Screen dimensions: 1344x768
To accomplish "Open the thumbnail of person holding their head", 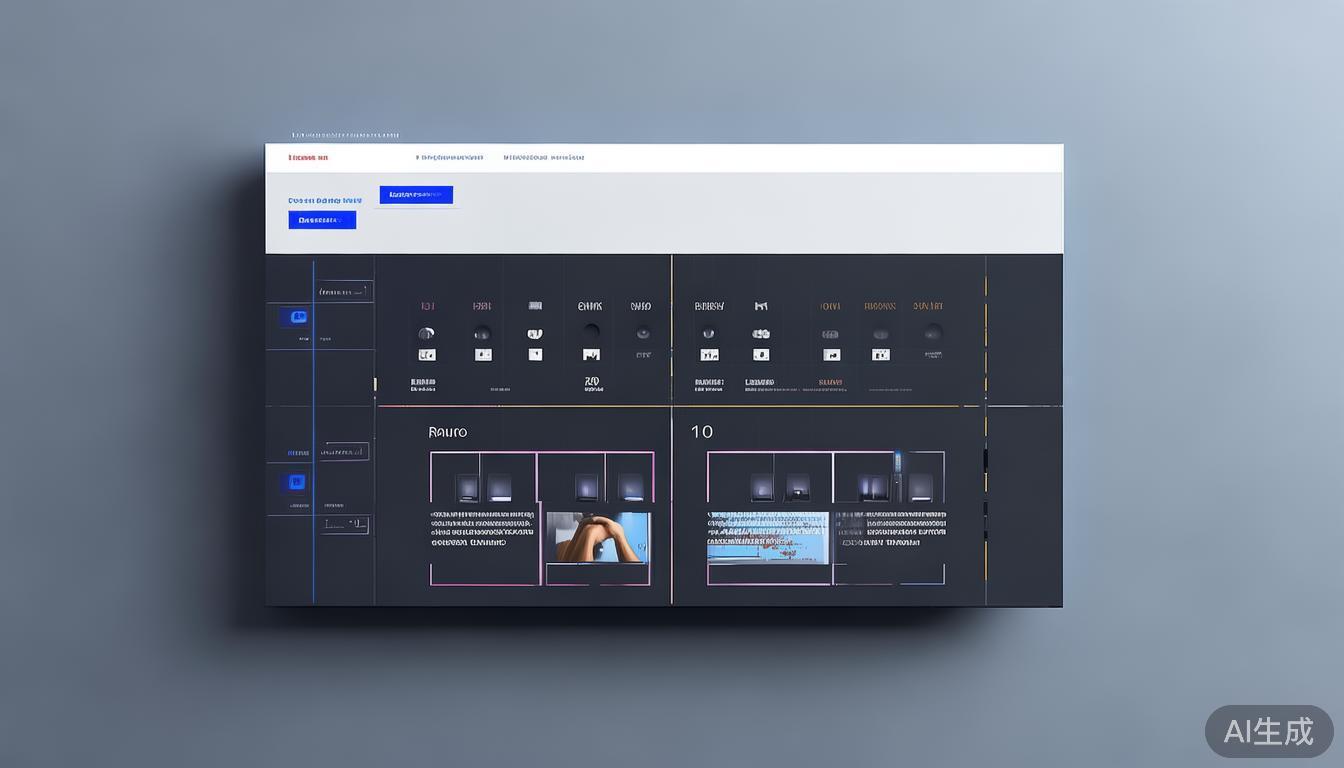I will 598,538.
